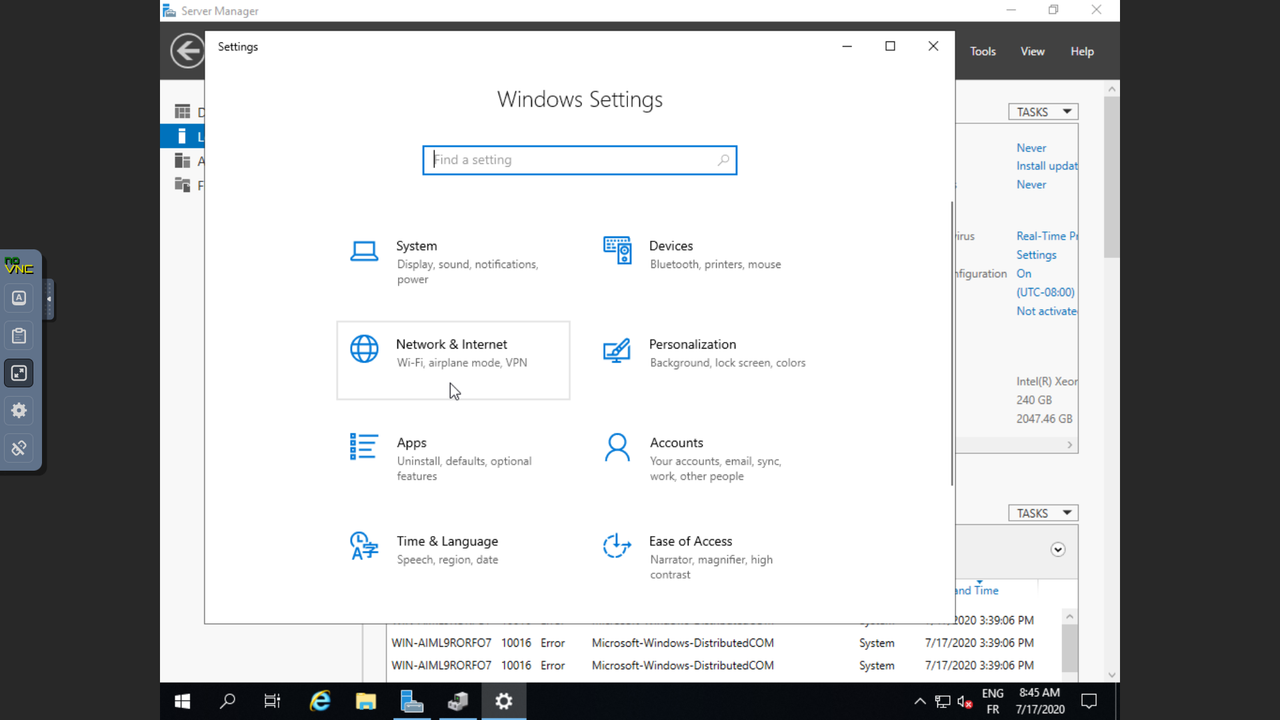Click the 2047.46 GB disk value
The height and width of the screenshot is (720, 1280).
click(x=1044, y=419)
